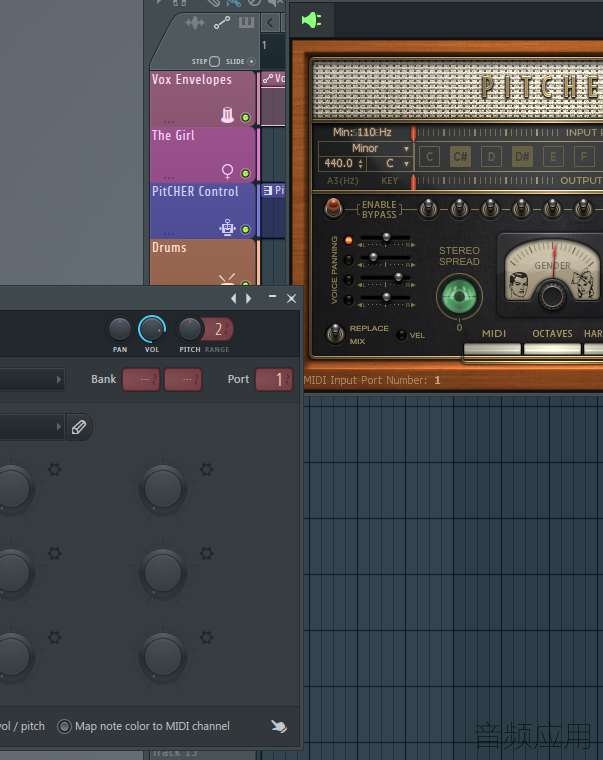This screenshot has height=760, width=603.
Task: Click the robot icon on PitCHER Control
Action: tap(227, 227)
